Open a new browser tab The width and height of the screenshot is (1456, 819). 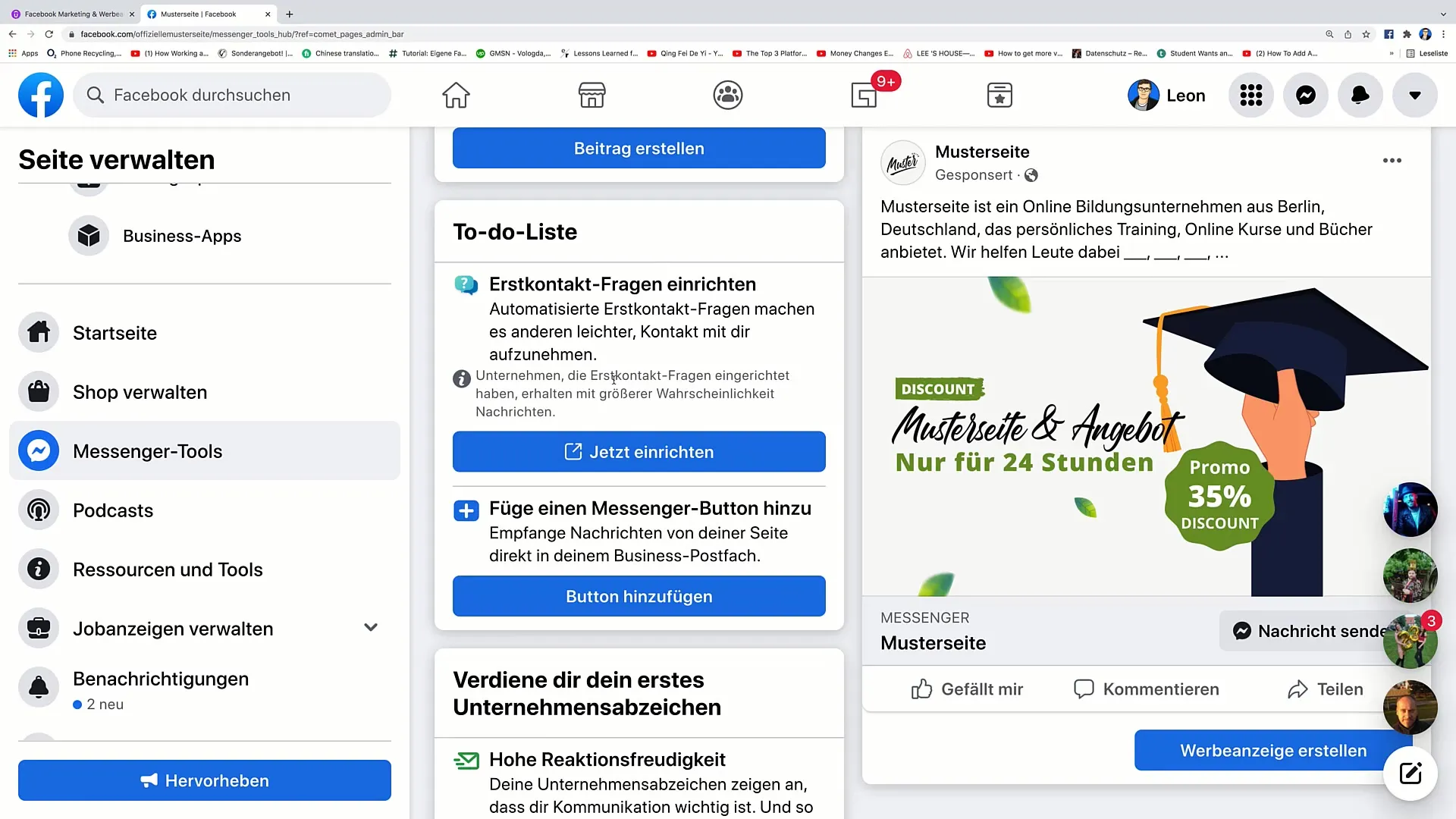pos(289,14)
